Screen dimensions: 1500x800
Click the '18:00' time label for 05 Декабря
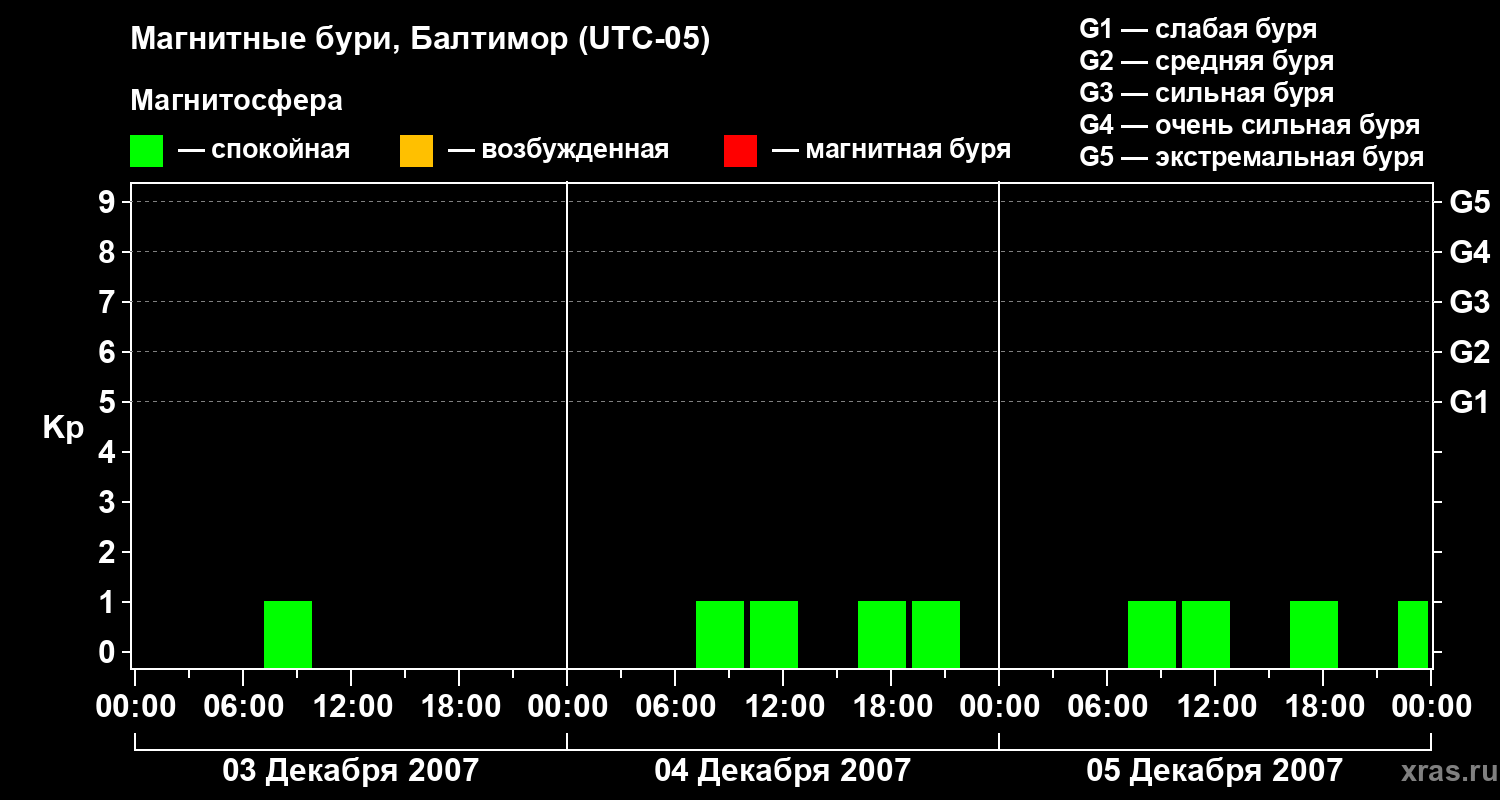pos(1323,707)
